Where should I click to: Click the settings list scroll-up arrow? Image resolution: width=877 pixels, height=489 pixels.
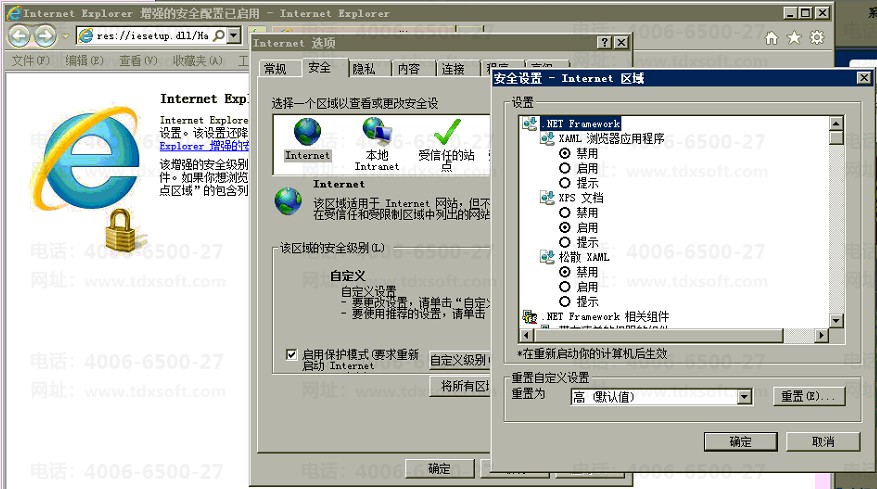(836, 124)
